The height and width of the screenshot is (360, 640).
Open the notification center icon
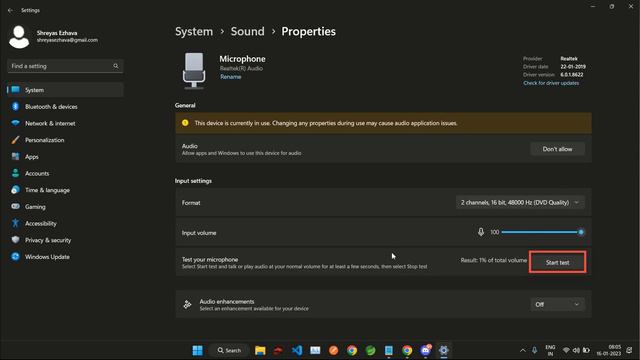point(629,350)
